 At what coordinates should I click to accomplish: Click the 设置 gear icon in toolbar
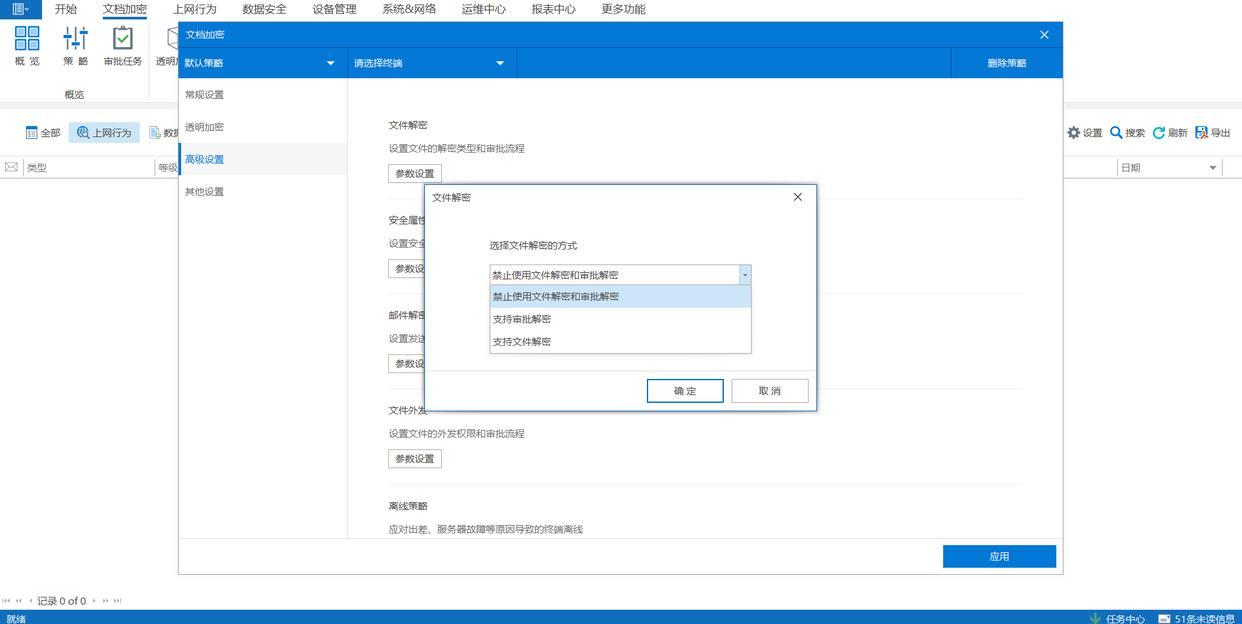1074,133
